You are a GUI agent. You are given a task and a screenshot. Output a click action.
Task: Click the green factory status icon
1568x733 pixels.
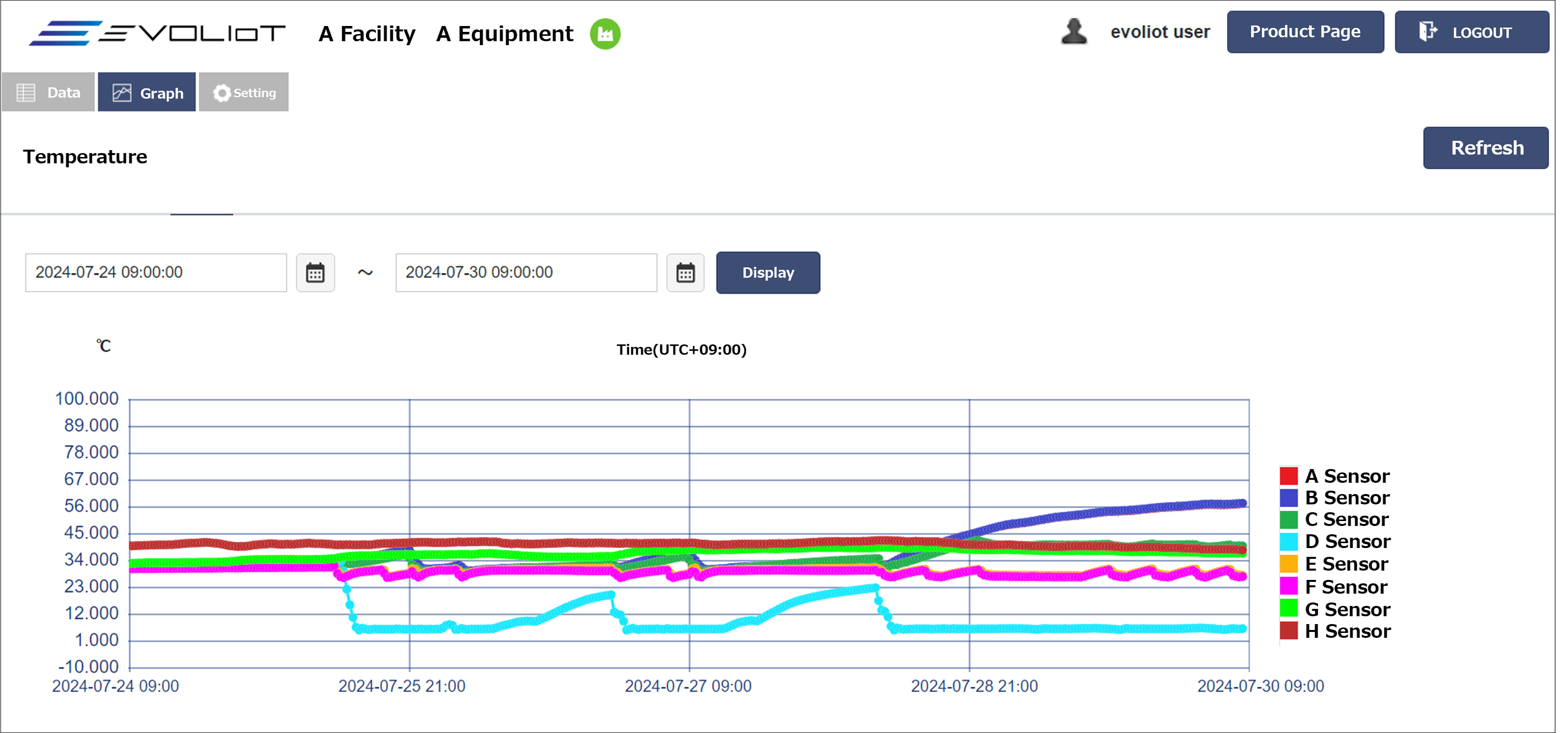tap(604, 33)
